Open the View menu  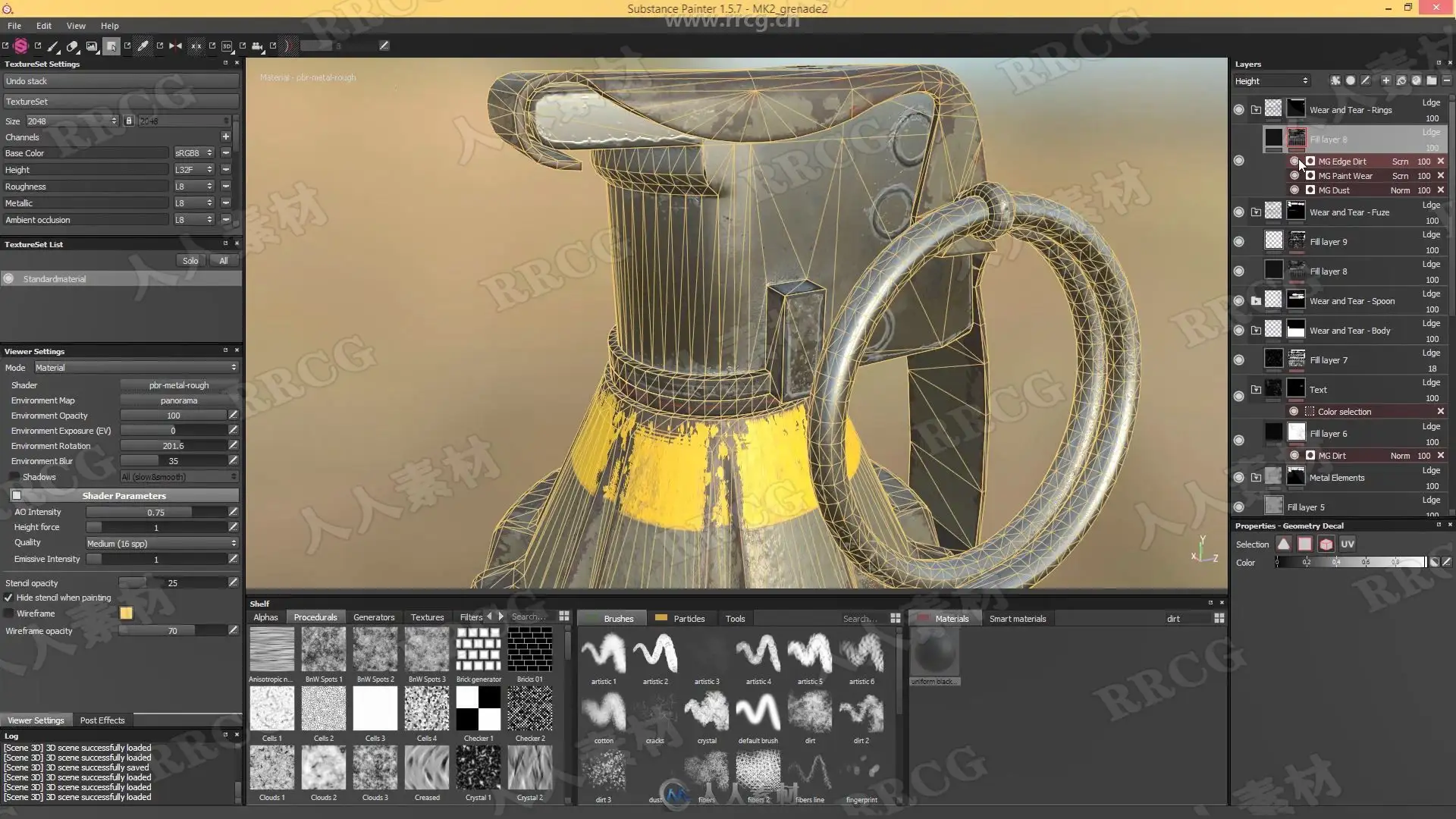pyautogui.click(x=76, y=26)
